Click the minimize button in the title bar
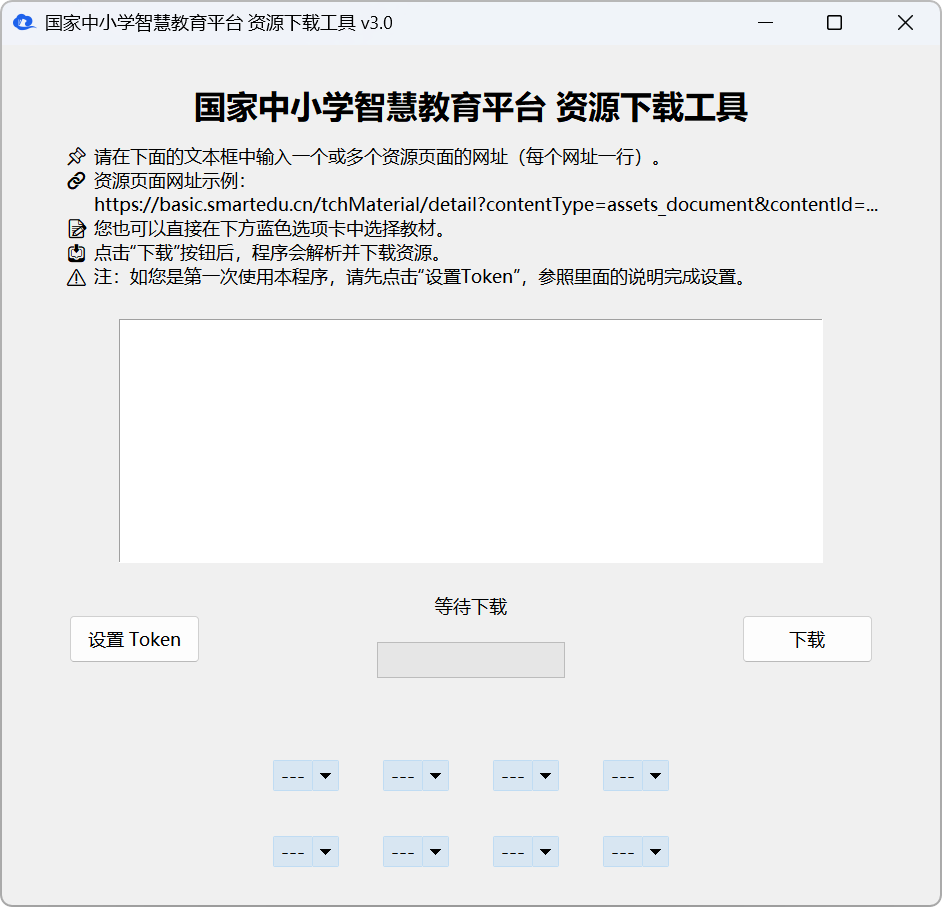 (765, 21)
